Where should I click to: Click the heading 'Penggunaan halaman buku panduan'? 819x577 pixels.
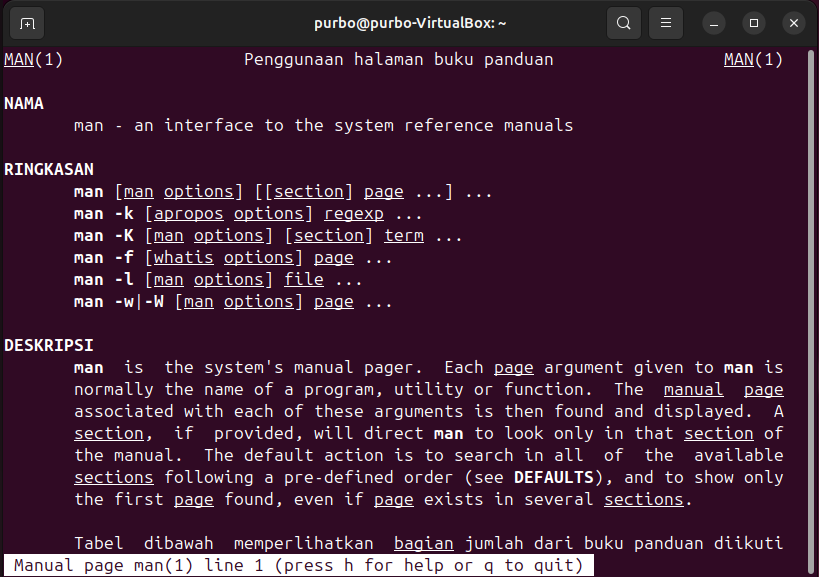[399, 60]
